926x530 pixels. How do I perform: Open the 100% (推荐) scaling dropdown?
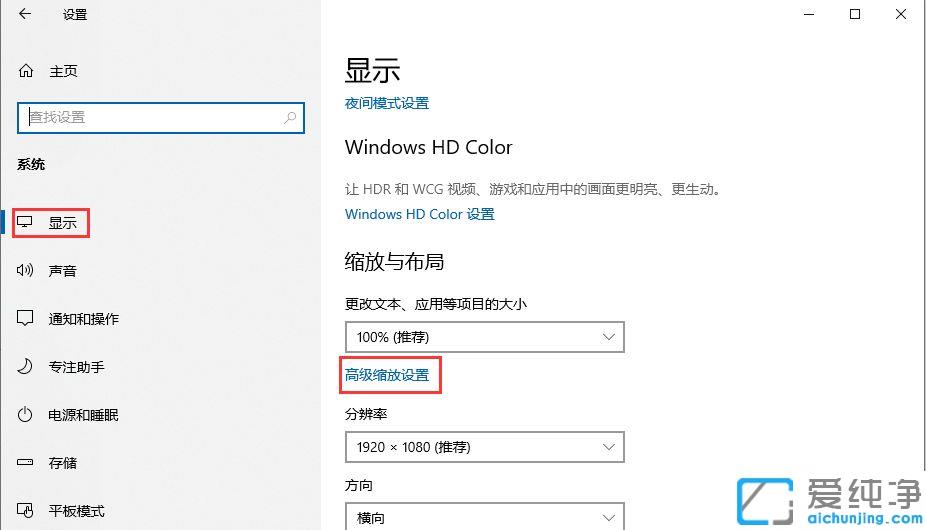tap(484, 337)
